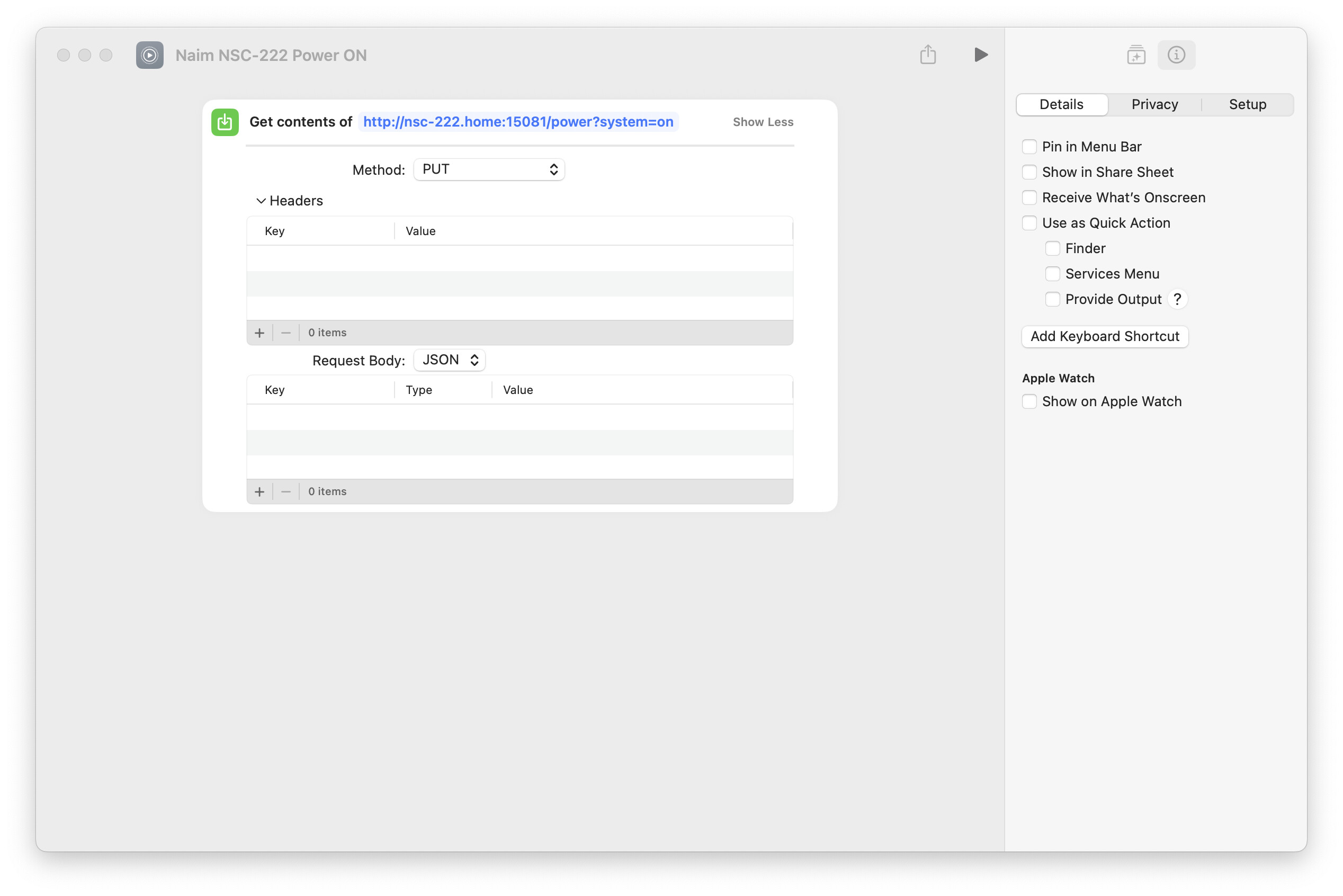
Task: Open the Request Body JSON dropdown
Action: tap(449, 360)
